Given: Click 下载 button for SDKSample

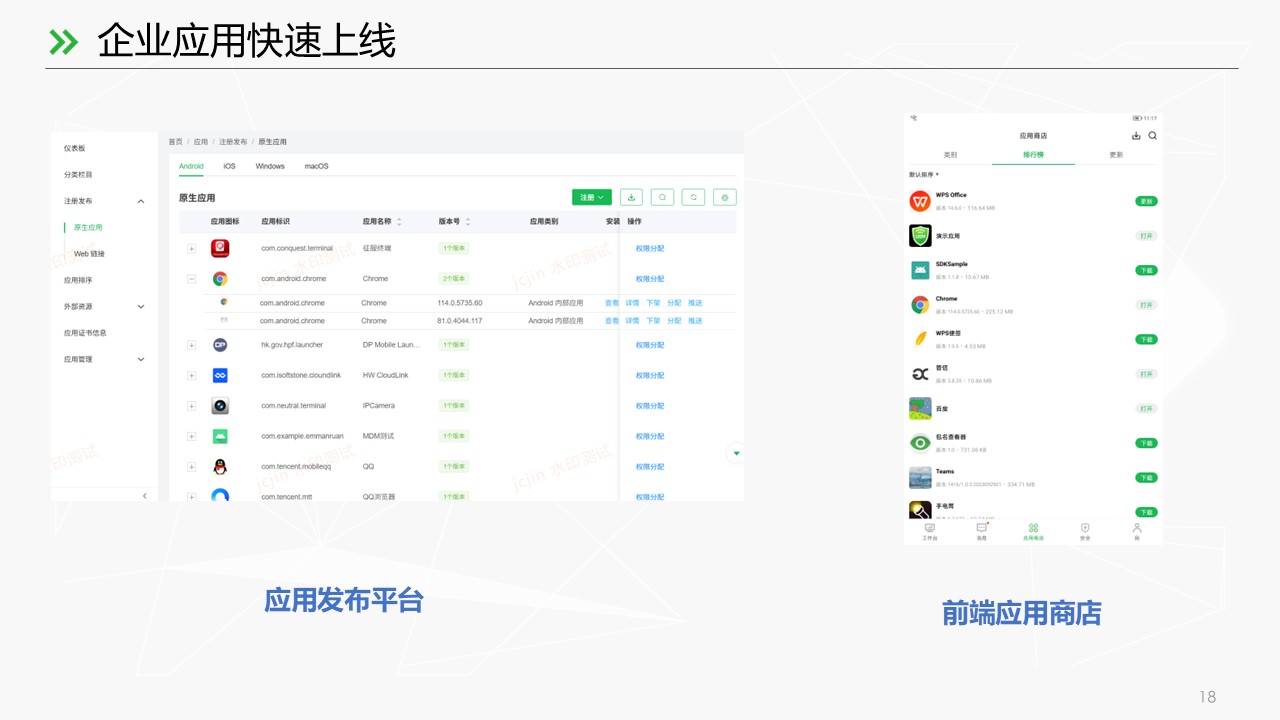Looking at the screenshot, I should [x=1146, y=270].
